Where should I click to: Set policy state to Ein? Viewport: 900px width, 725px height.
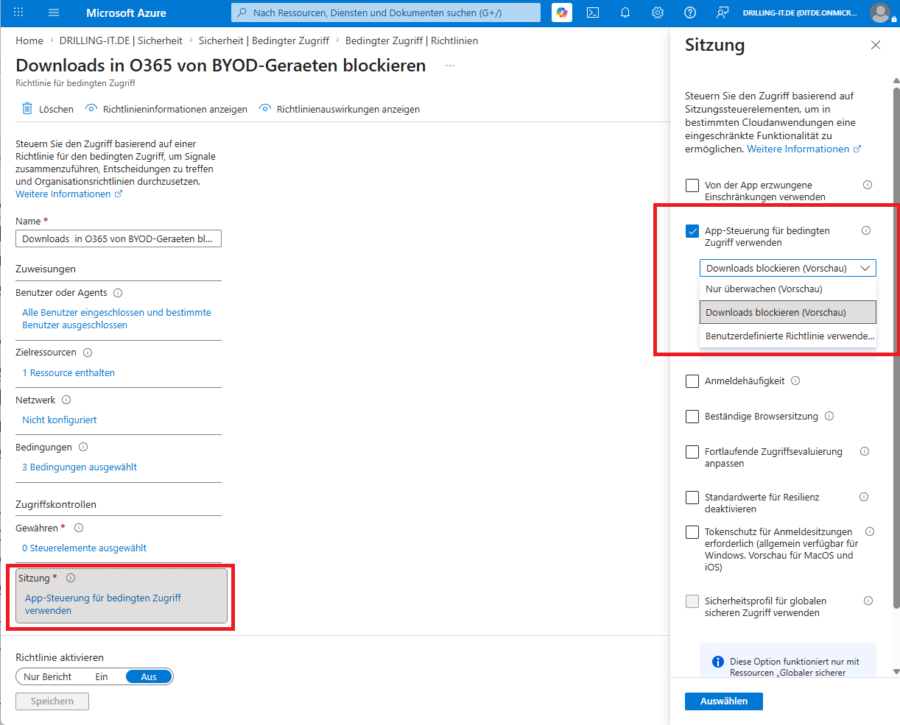[x=102, y=677]
